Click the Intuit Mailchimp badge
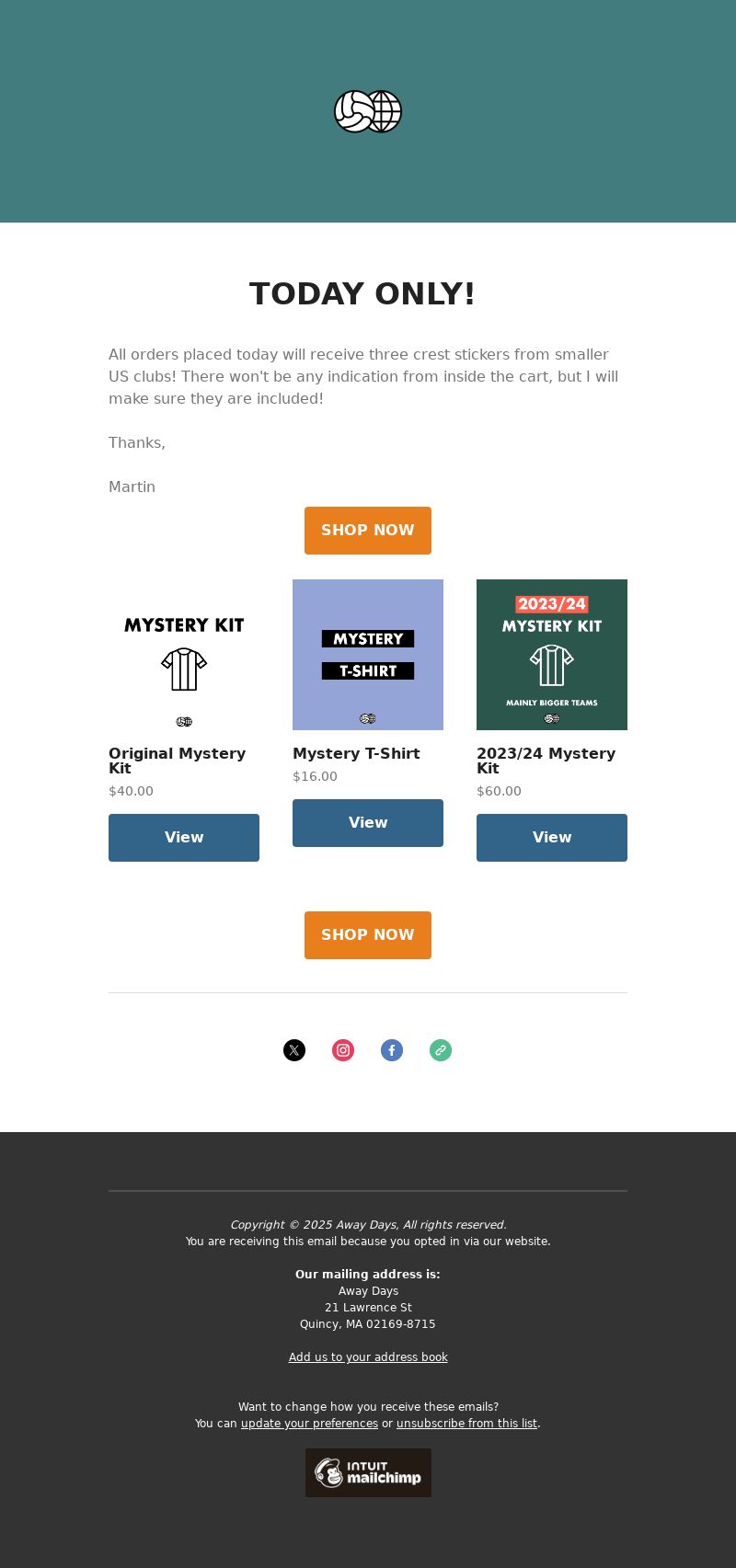The image size is (736, 1568). [368, 1472]
